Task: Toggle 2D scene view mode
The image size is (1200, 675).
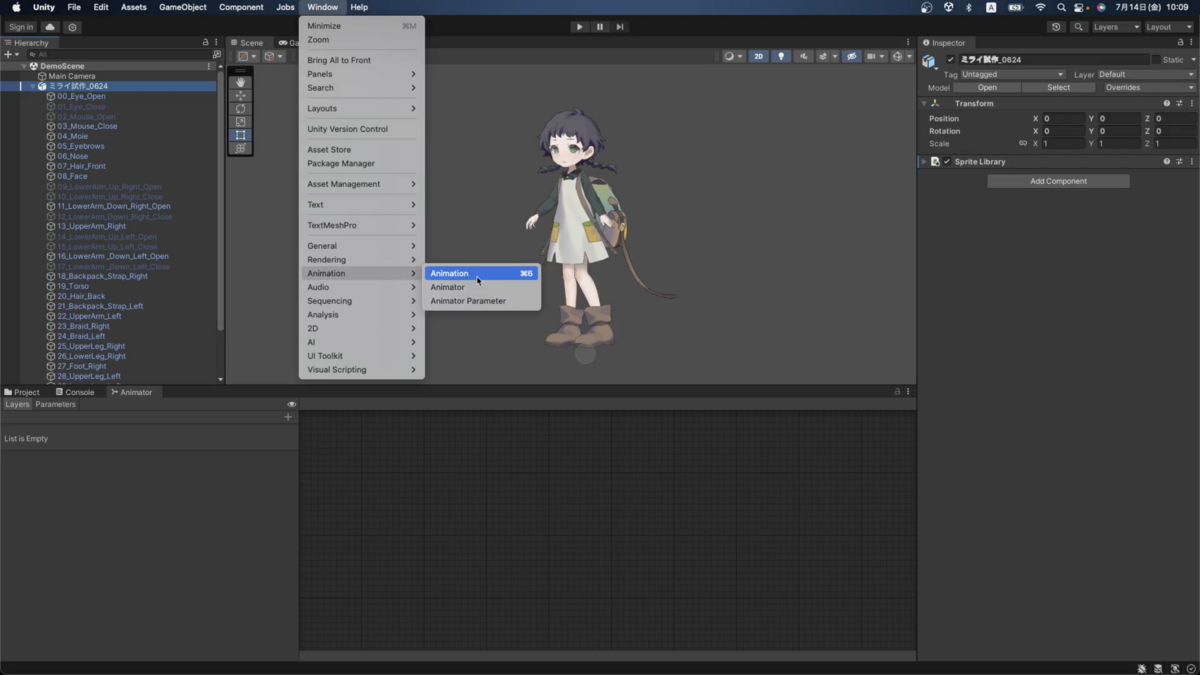Action: tap(759, 56)
